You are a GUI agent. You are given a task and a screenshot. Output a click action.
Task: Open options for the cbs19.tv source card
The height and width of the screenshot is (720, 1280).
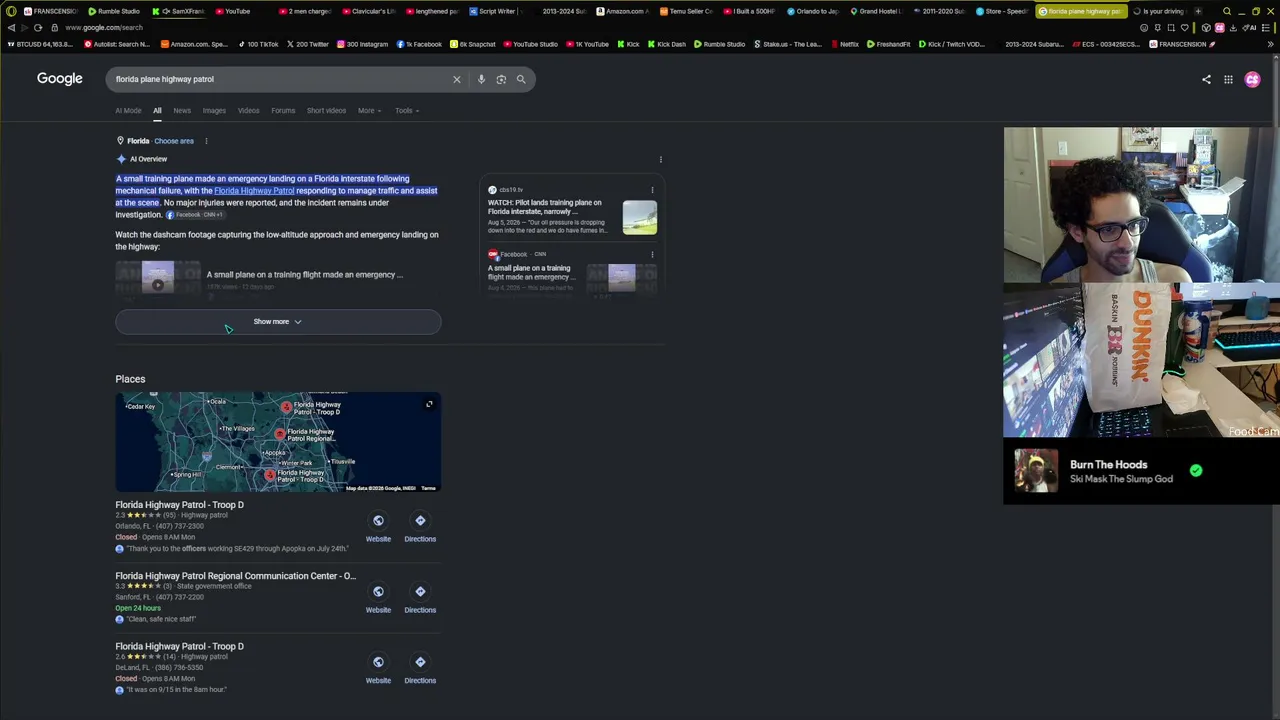tap(652, 190)
